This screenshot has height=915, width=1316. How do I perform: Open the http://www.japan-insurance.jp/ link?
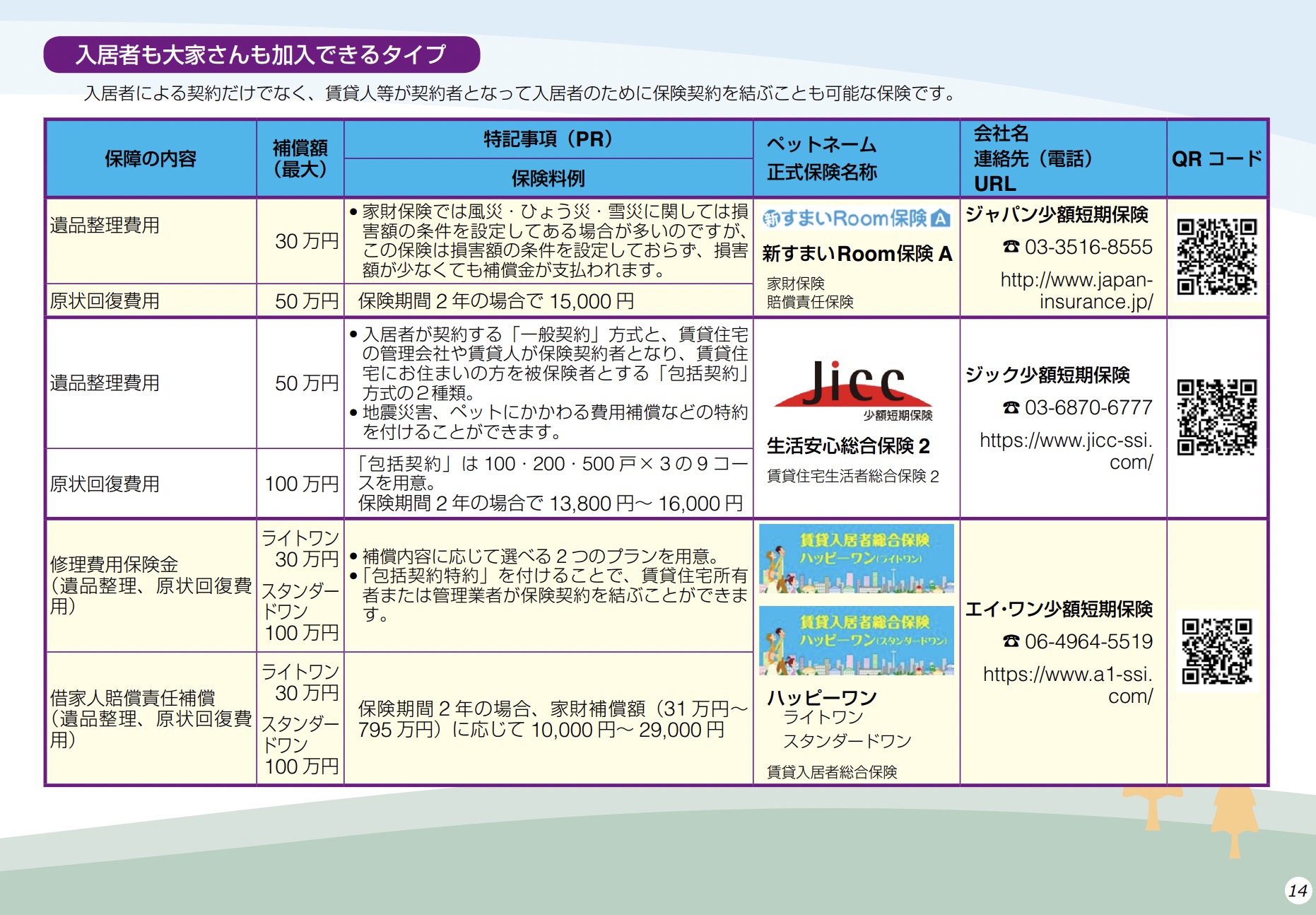(x=1076, y=291)
